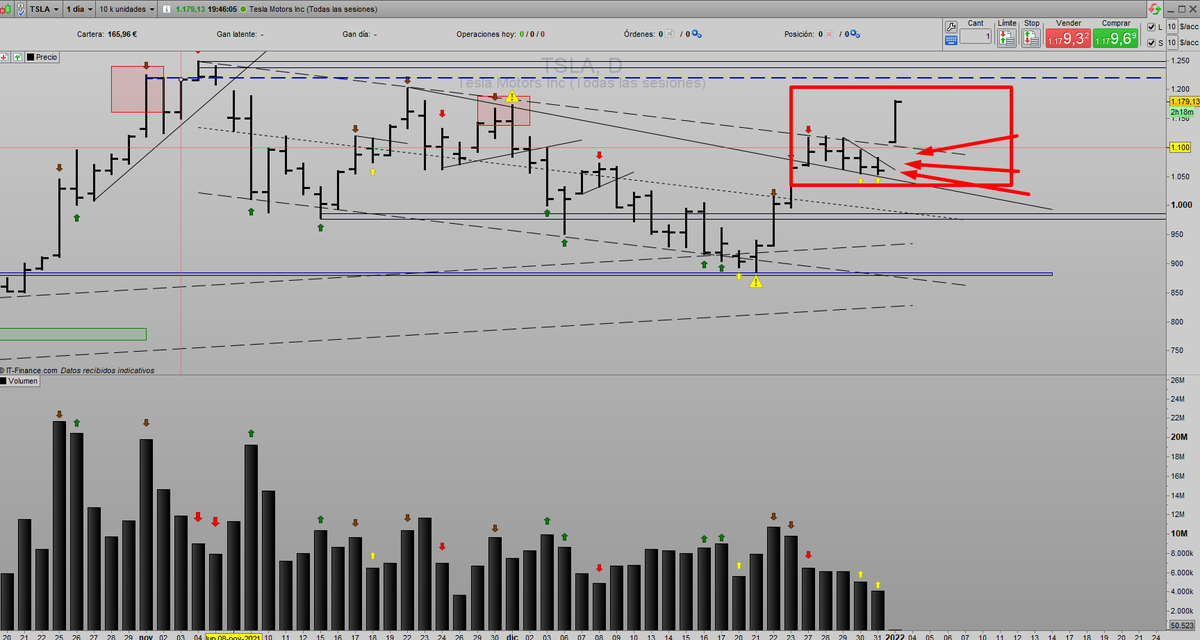Screen dimensions: 1200x640
Task: Click the red Vender sell button
Action: point(1068,38)
